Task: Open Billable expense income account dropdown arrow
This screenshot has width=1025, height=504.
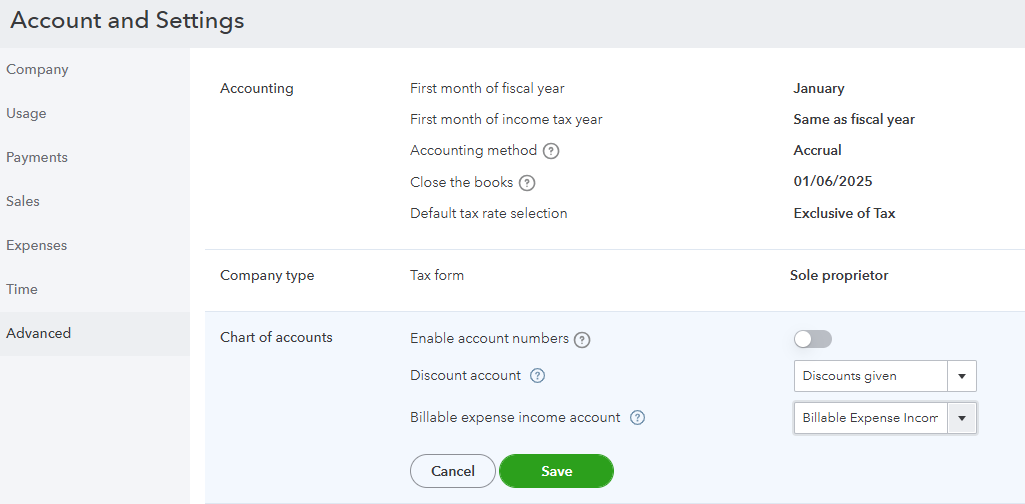Action: tap(962, 418)
